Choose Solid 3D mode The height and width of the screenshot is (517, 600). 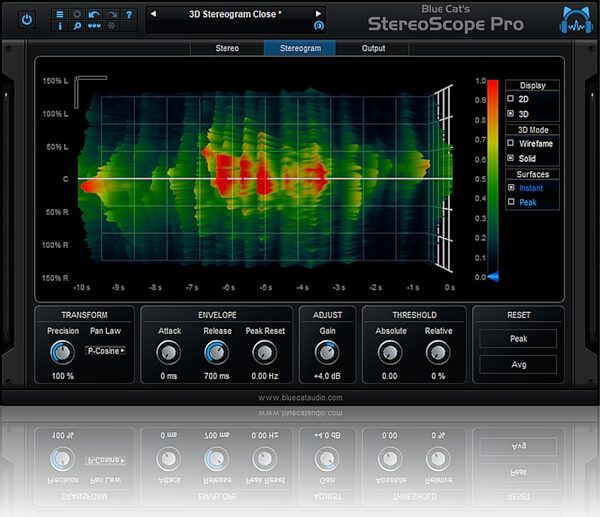[x=510, y=158]
